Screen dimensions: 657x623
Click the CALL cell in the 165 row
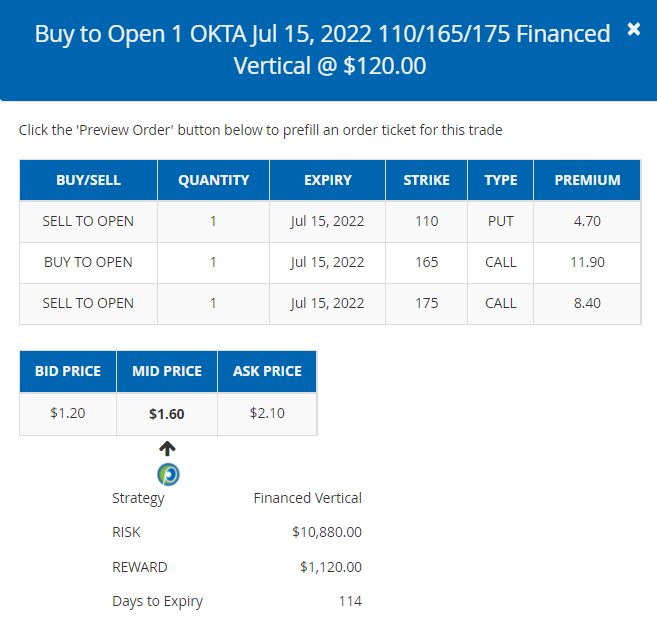click(501, 262)
